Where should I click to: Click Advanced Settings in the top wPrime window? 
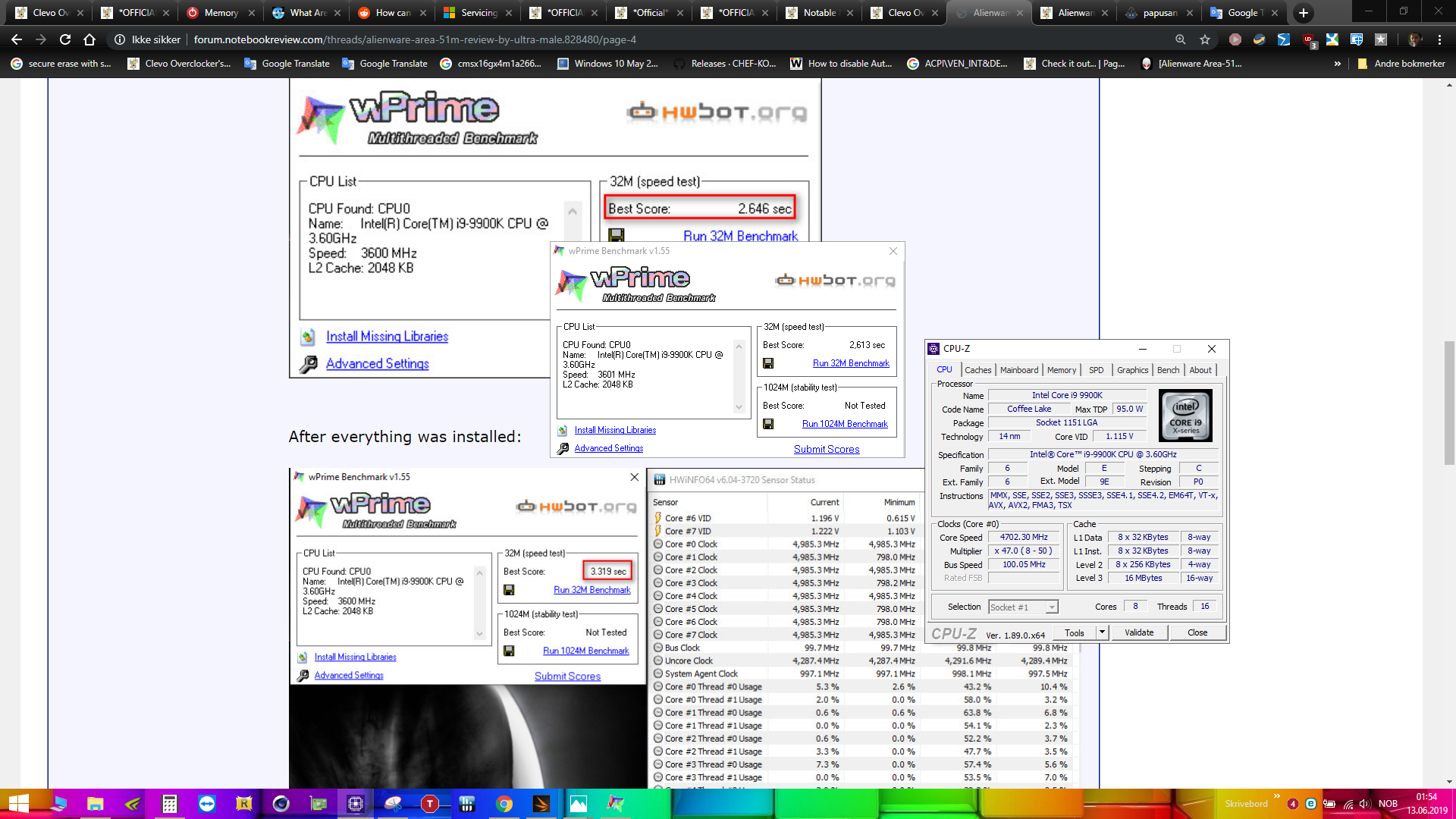pos(377,364)
